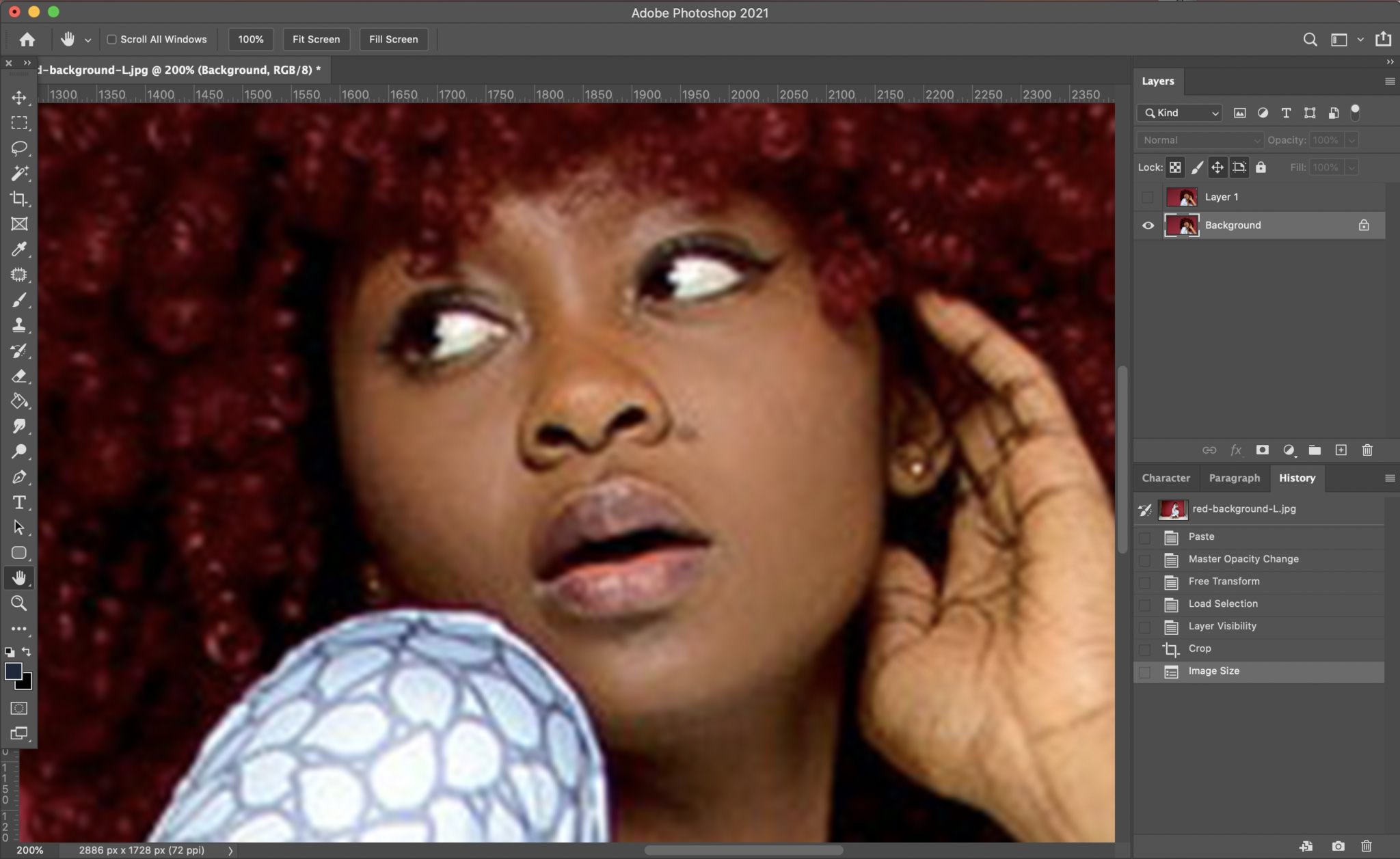The height and width of the screenshot is (859, 1400).
Task: Click the delete layer trash icon
Action: 1367,450
